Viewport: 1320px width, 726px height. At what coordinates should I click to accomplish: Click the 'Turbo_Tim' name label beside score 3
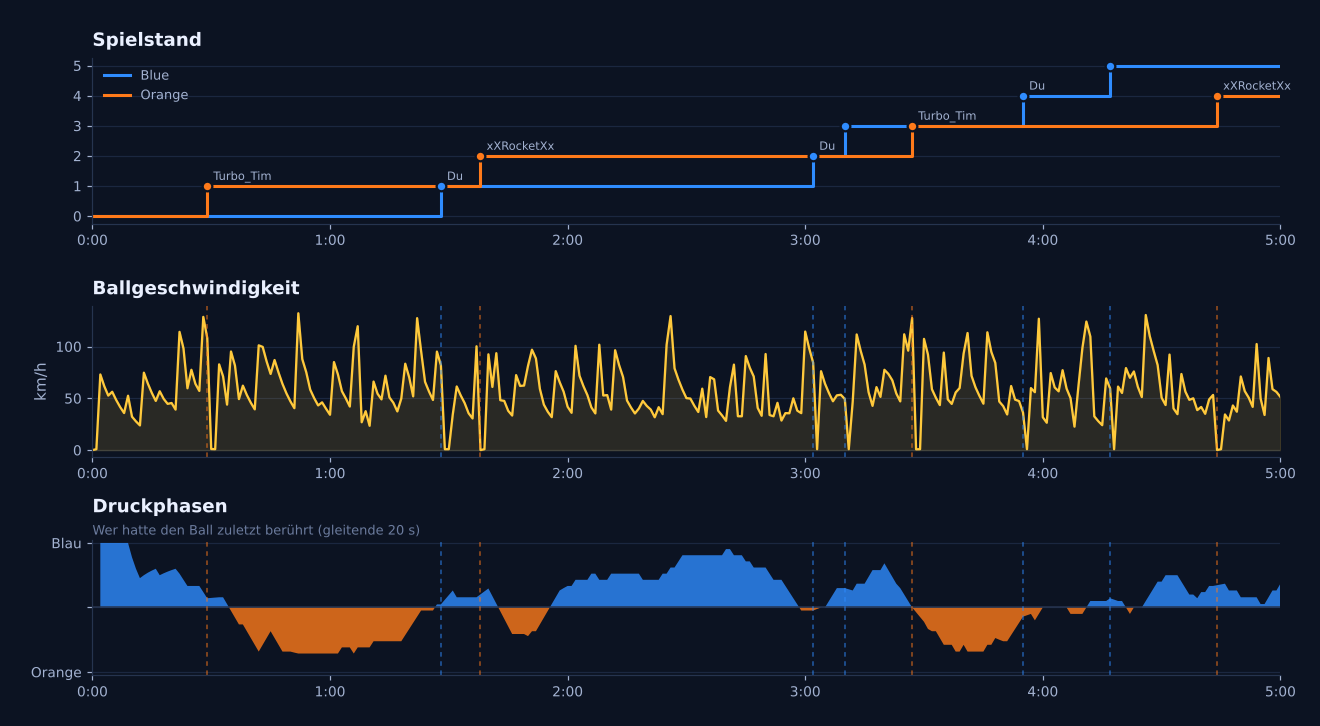[947, 116]
